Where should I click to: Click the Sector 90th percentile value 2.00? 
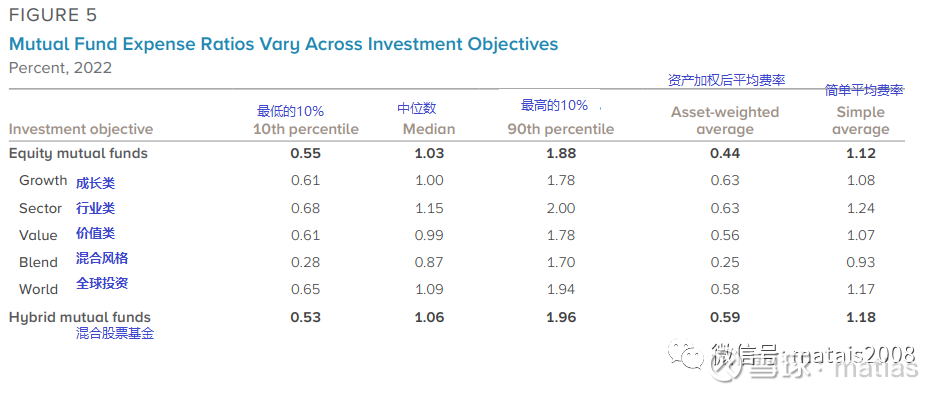(x=561, y=208)
